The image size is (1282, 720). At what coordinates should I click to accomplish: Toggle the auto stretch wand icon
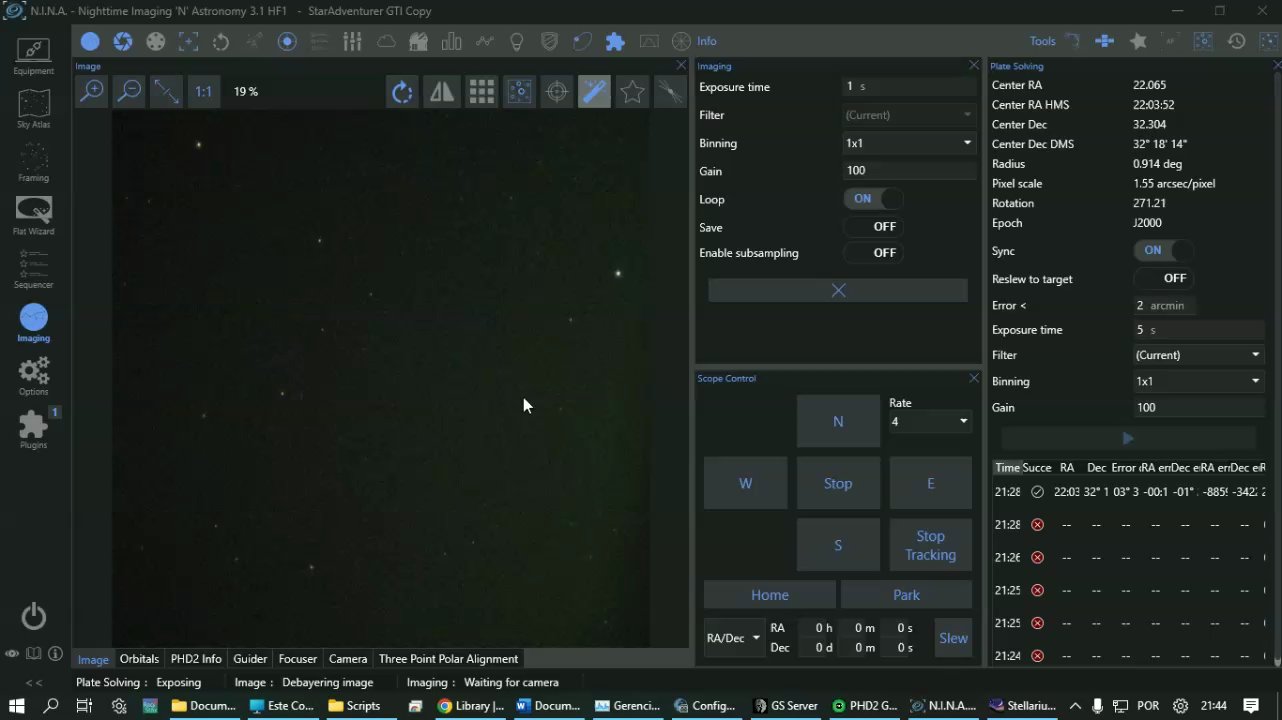tap(594, 92)
